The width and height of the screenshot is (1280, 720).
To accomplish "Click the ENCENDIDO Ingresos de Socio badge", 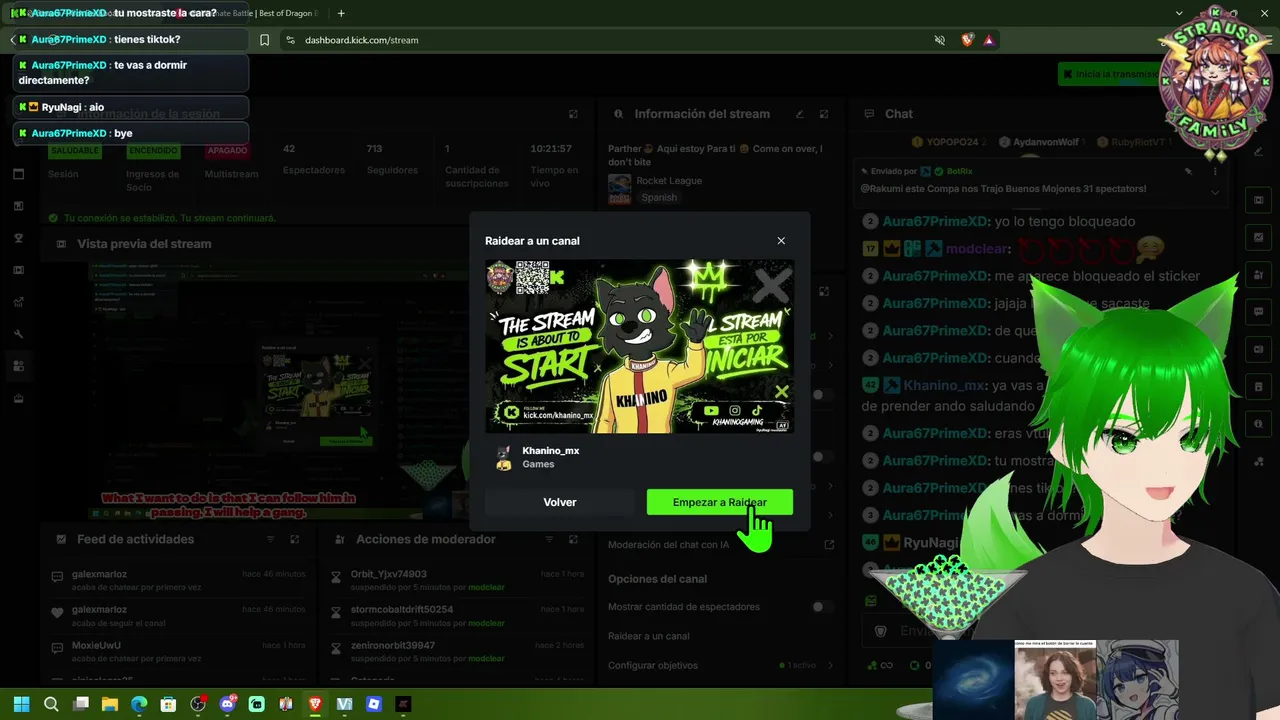I will pyautogui.click(x=153, y=151).
